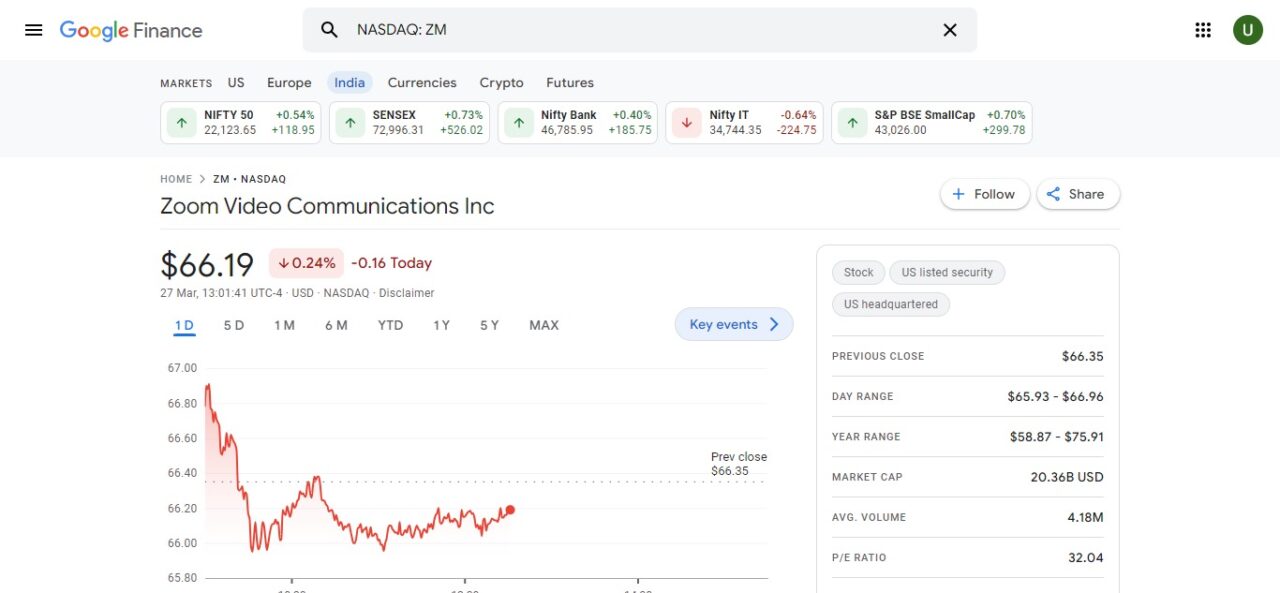Viewport: 1280px width, 593px height.
Task: Open the Disclaimer link
Action: tap(406, 293)
